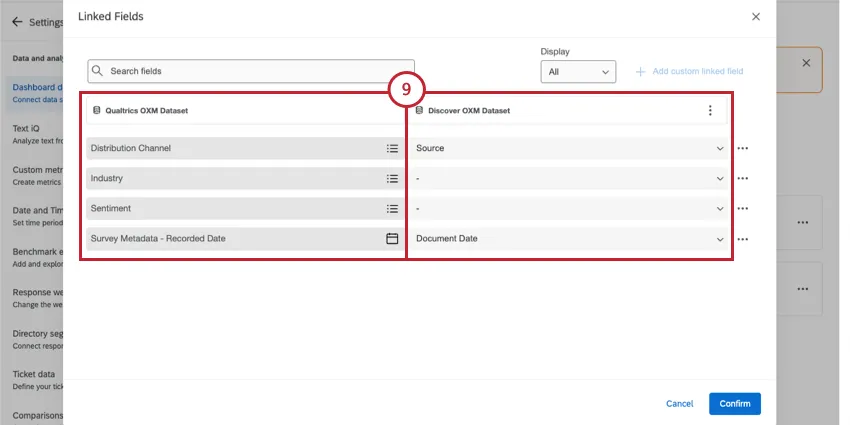Screen dimensions: 850x425
Task: Click calendar icon on Recorded Date field
Action: [392, 239]
